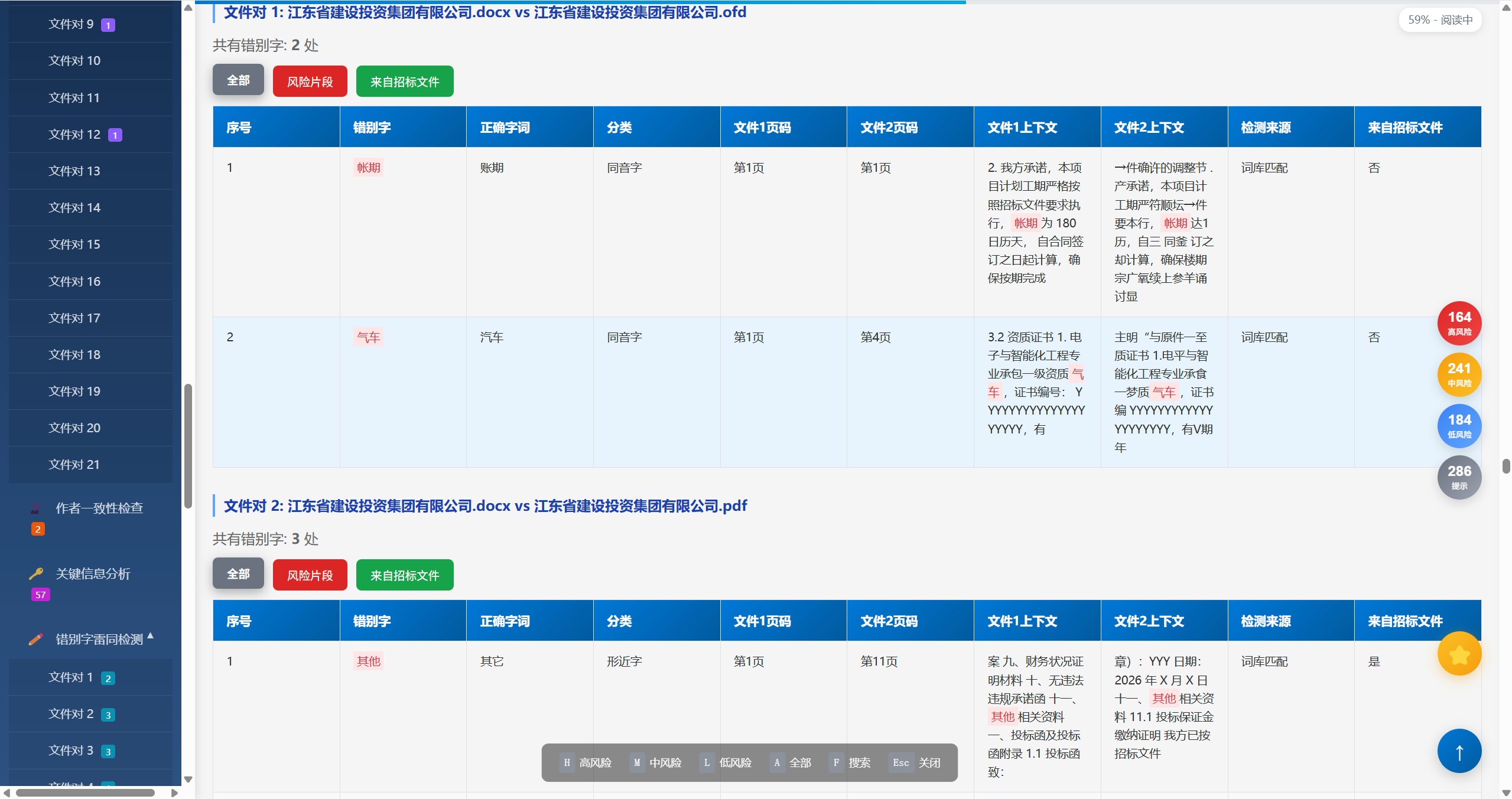Click the pencil icon for 错别字雷同检测
This screenshot has height=799, width=1512.
[x=35, y=640]
